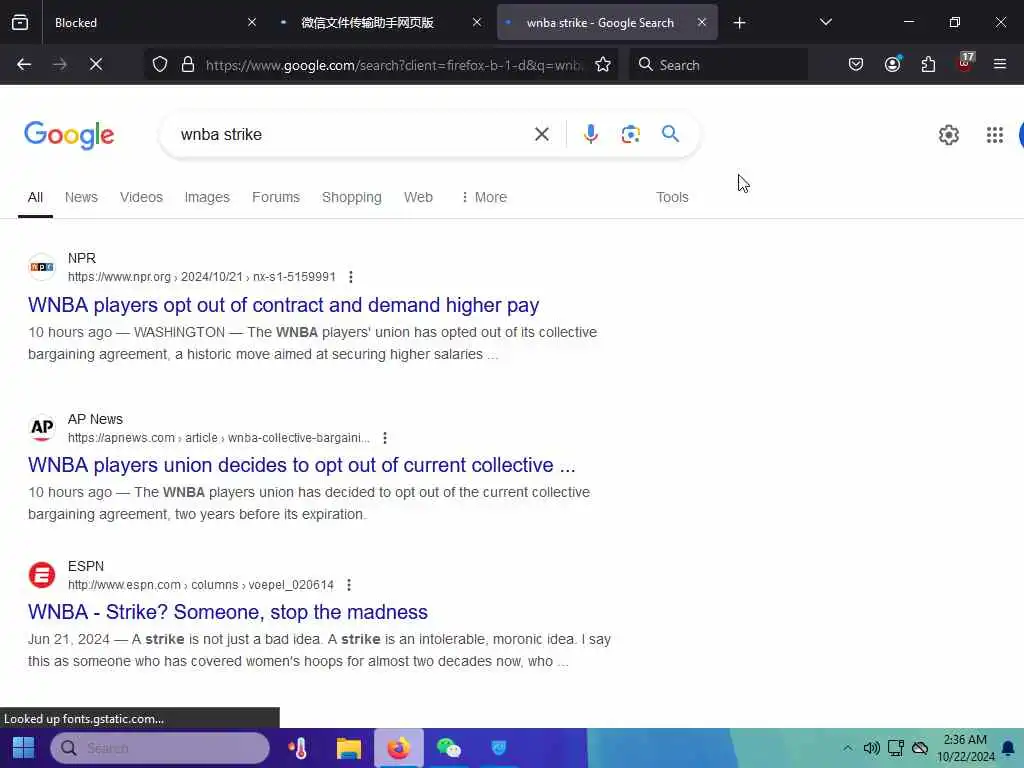The width and height of the screenshot is (1024, 768).
Task: Close the wnba strike Google Search tab
Action: click(701, 22)
